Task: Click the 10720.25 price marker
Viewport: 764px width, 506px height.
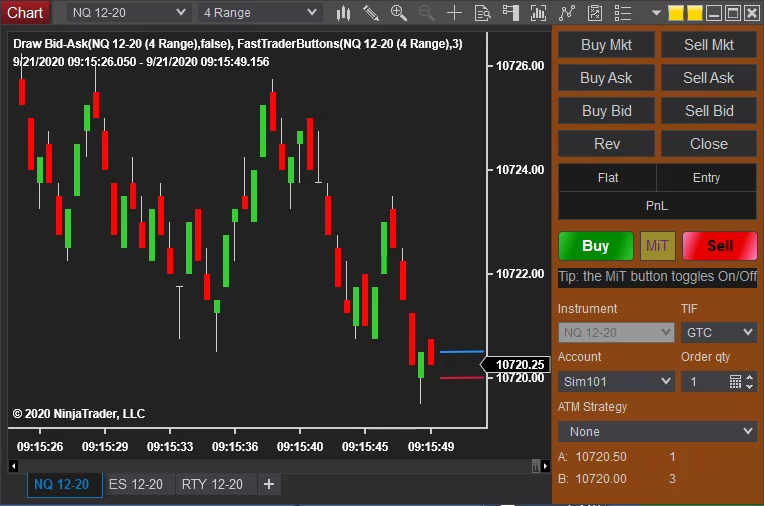Action: tap(516, 364)
